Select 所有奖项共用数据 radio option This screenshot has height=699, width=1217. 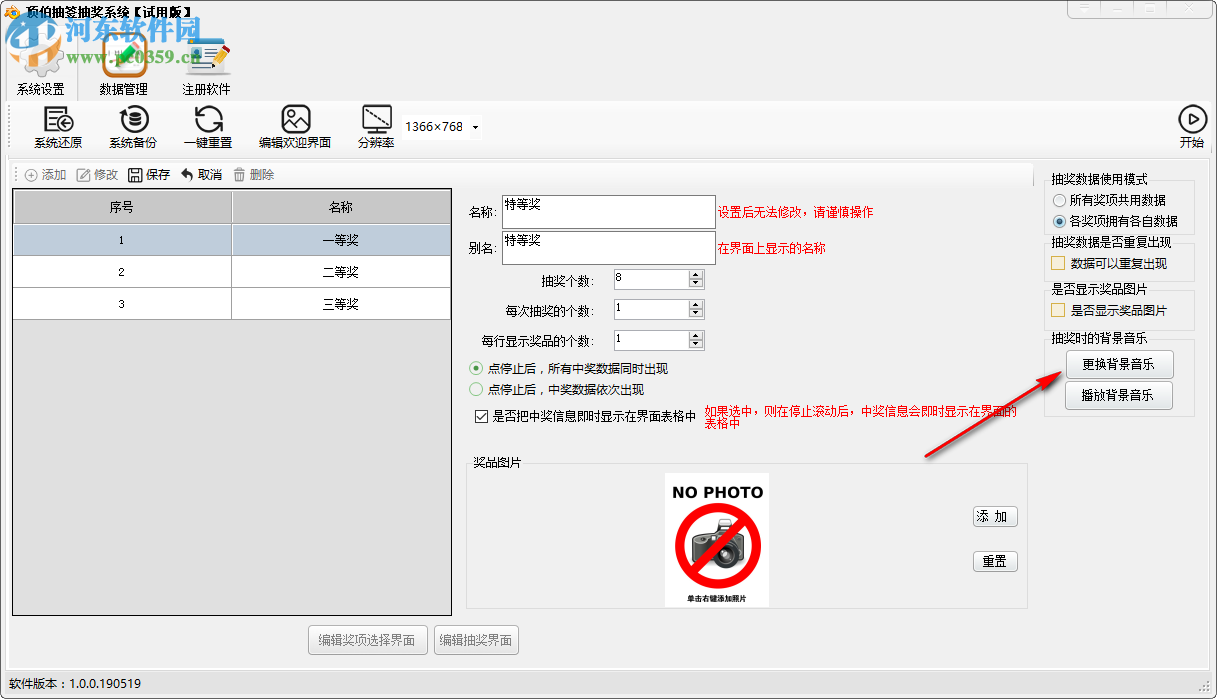coord(1059,200)
